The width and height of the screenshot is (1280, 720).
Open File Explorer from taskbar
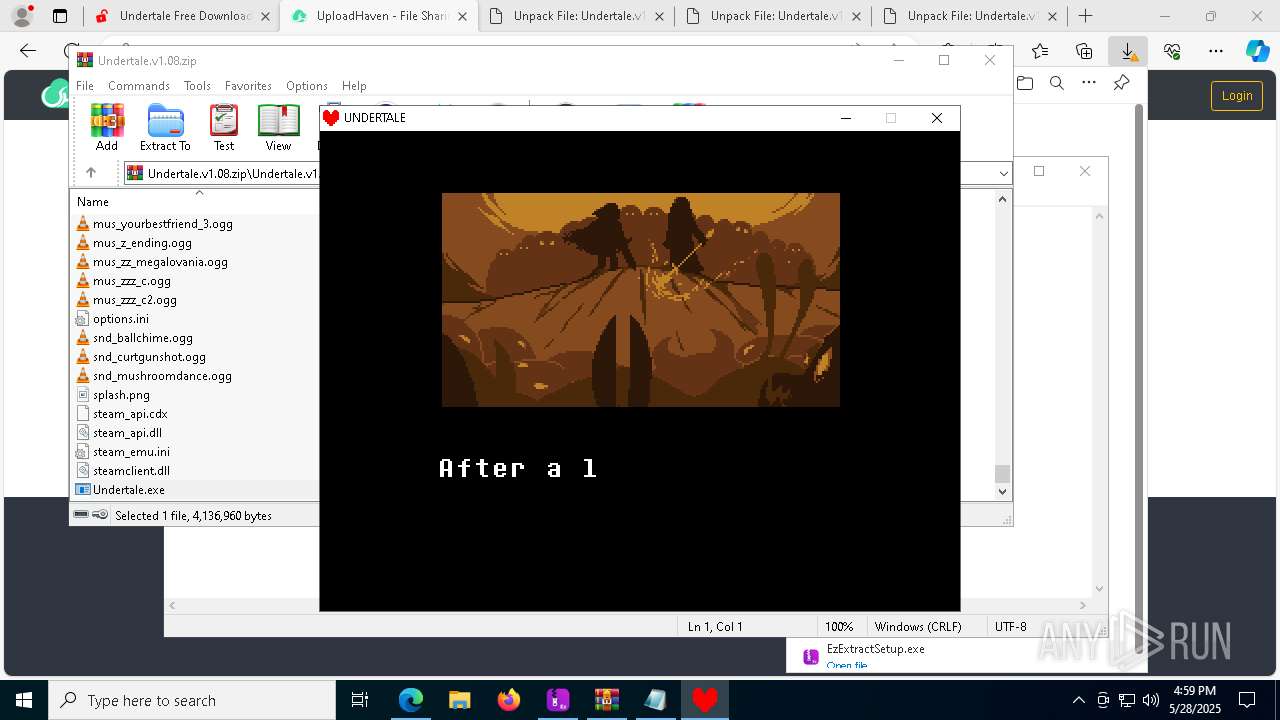pyautogui.click(x=460, y=700)
